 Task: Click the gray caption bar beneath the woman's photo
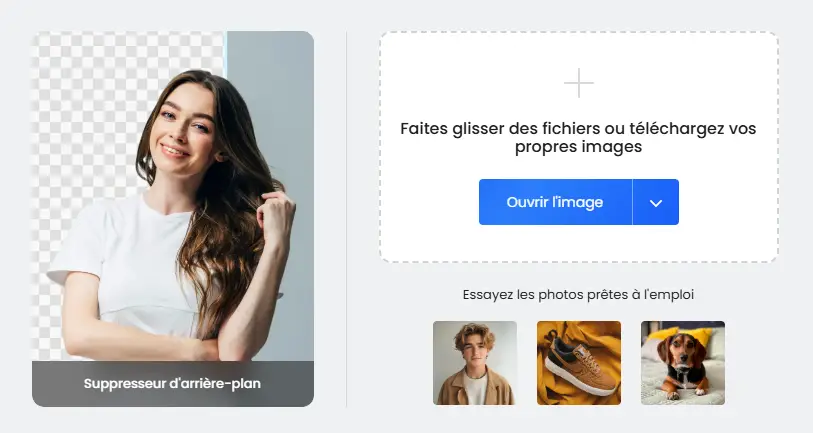(x=173, y=384)
